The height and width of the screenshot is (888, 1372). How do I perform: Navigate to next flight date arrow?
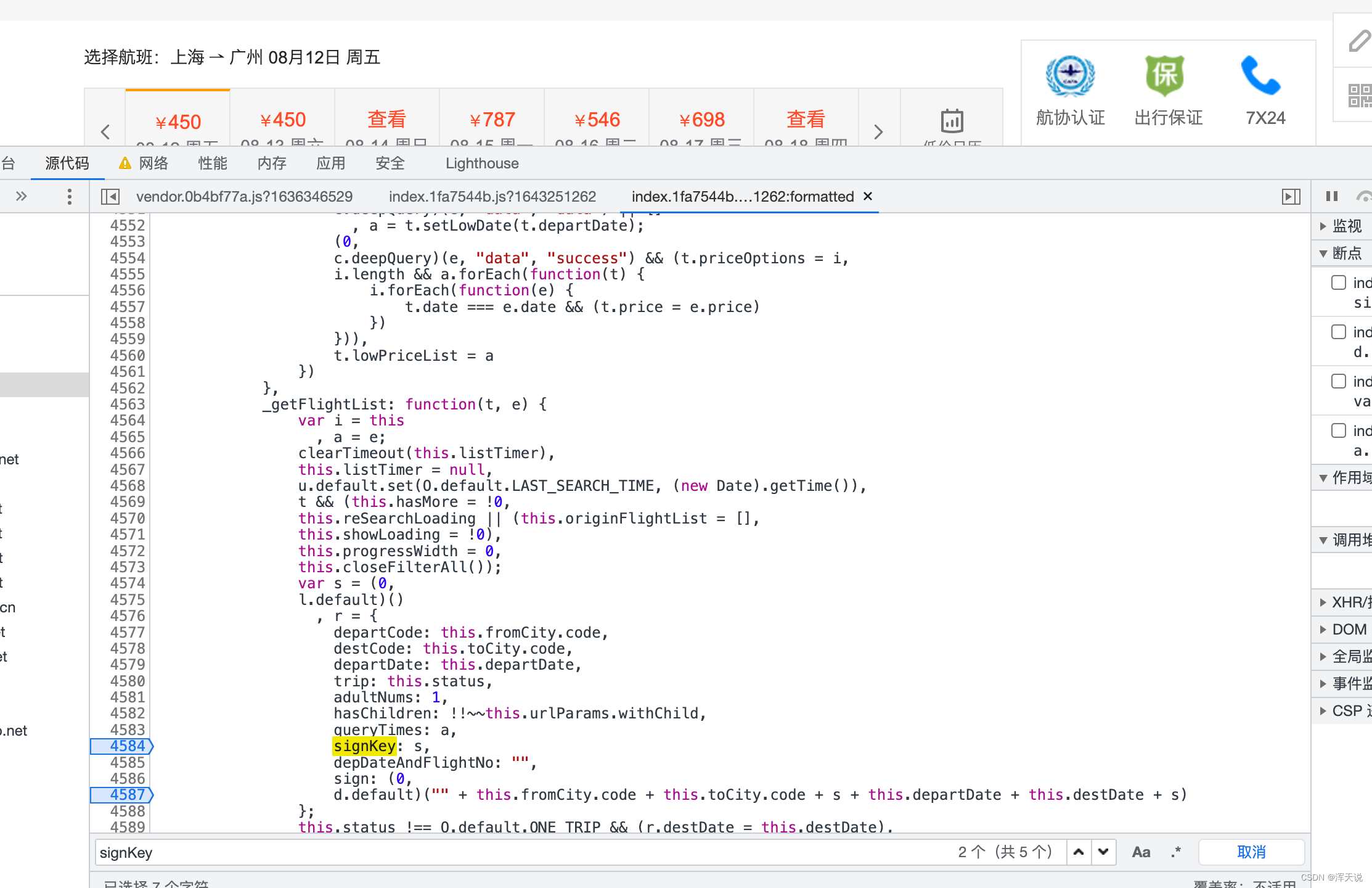tap(879, 129)
